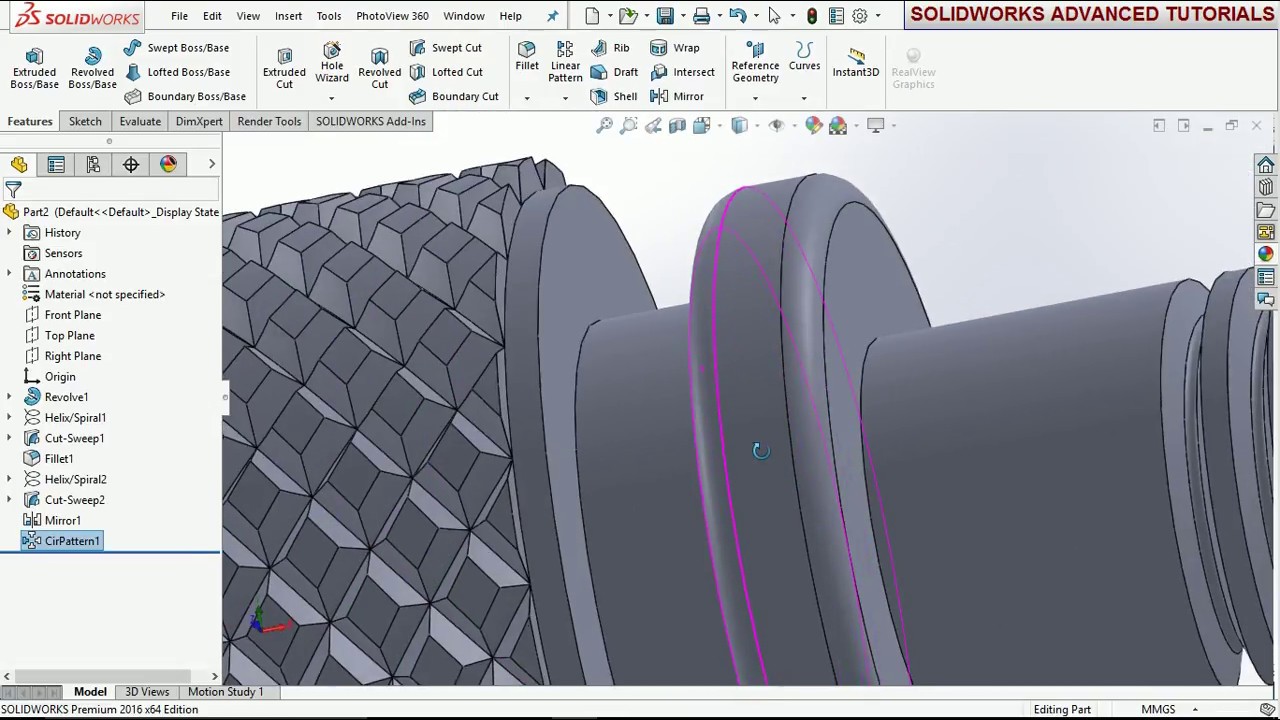Open the Insert menu

[288, 16]
